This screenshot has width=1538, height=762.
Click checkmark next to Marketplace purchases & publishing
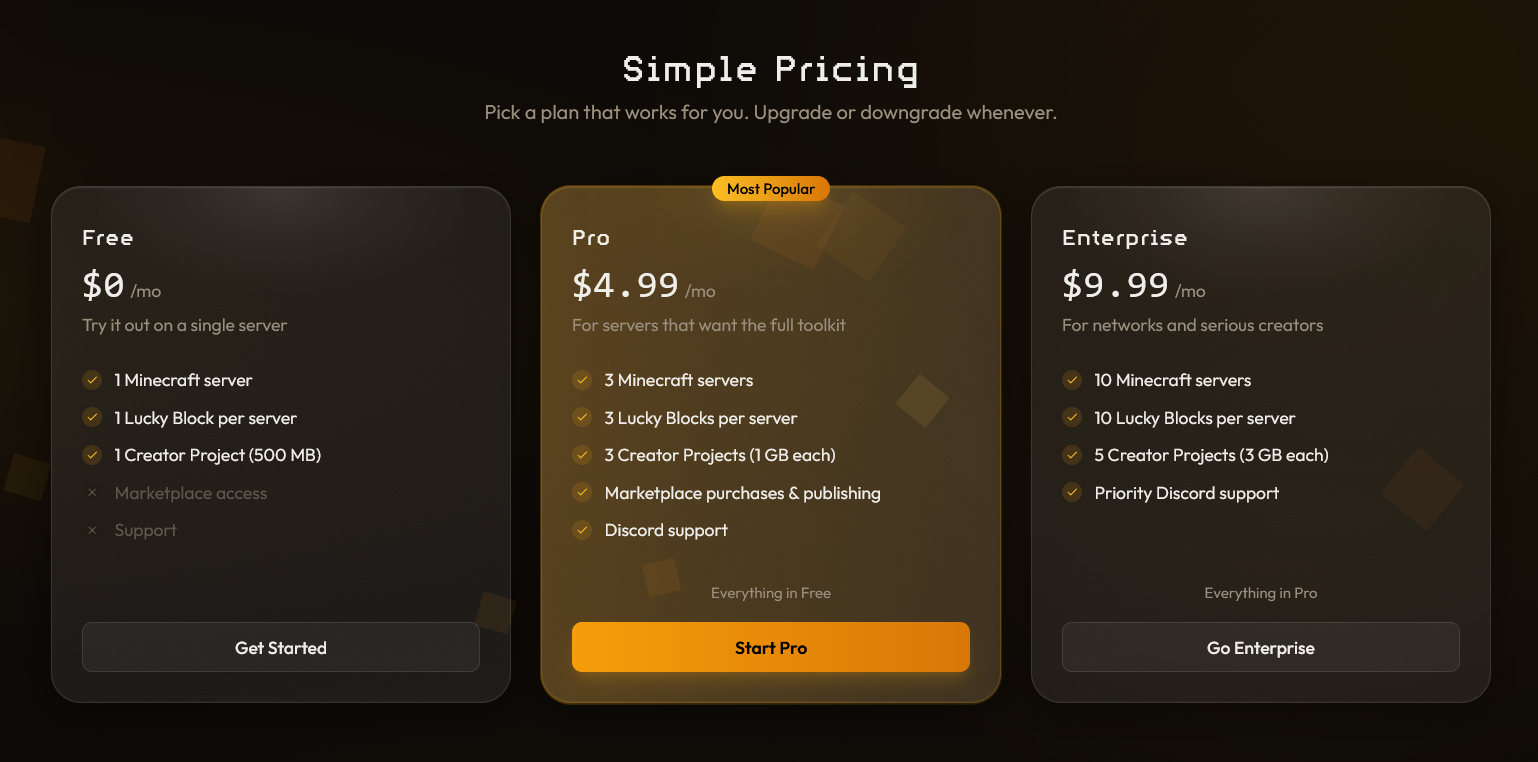[x=582, y=493]
